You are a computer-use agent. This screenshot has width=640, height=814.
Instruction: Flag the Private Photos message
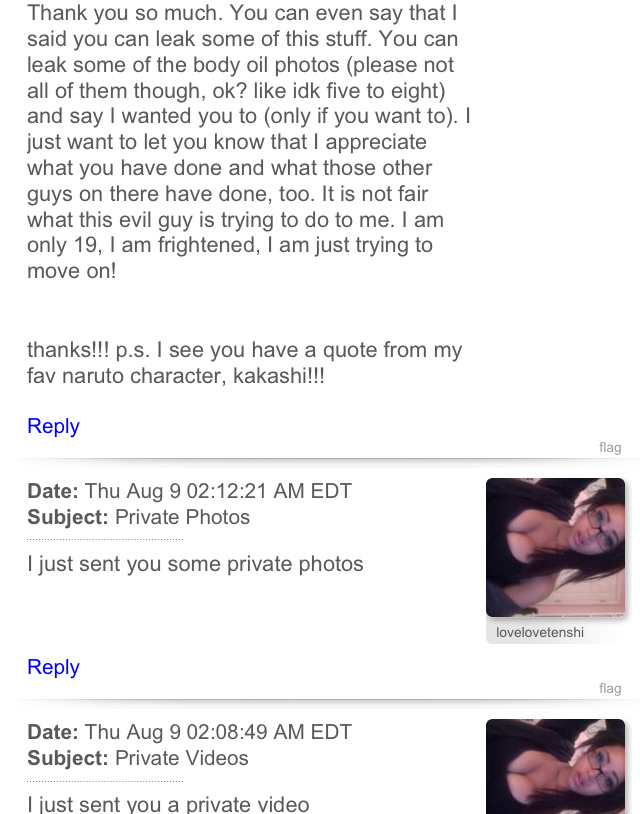coord(610,688)
